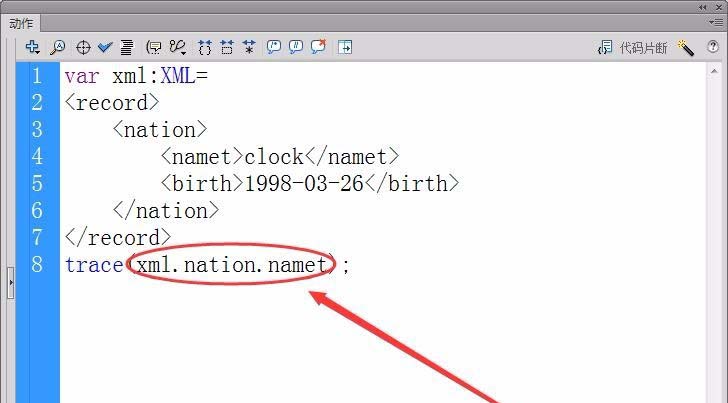Open the add new script item menu

click(32, 47)
